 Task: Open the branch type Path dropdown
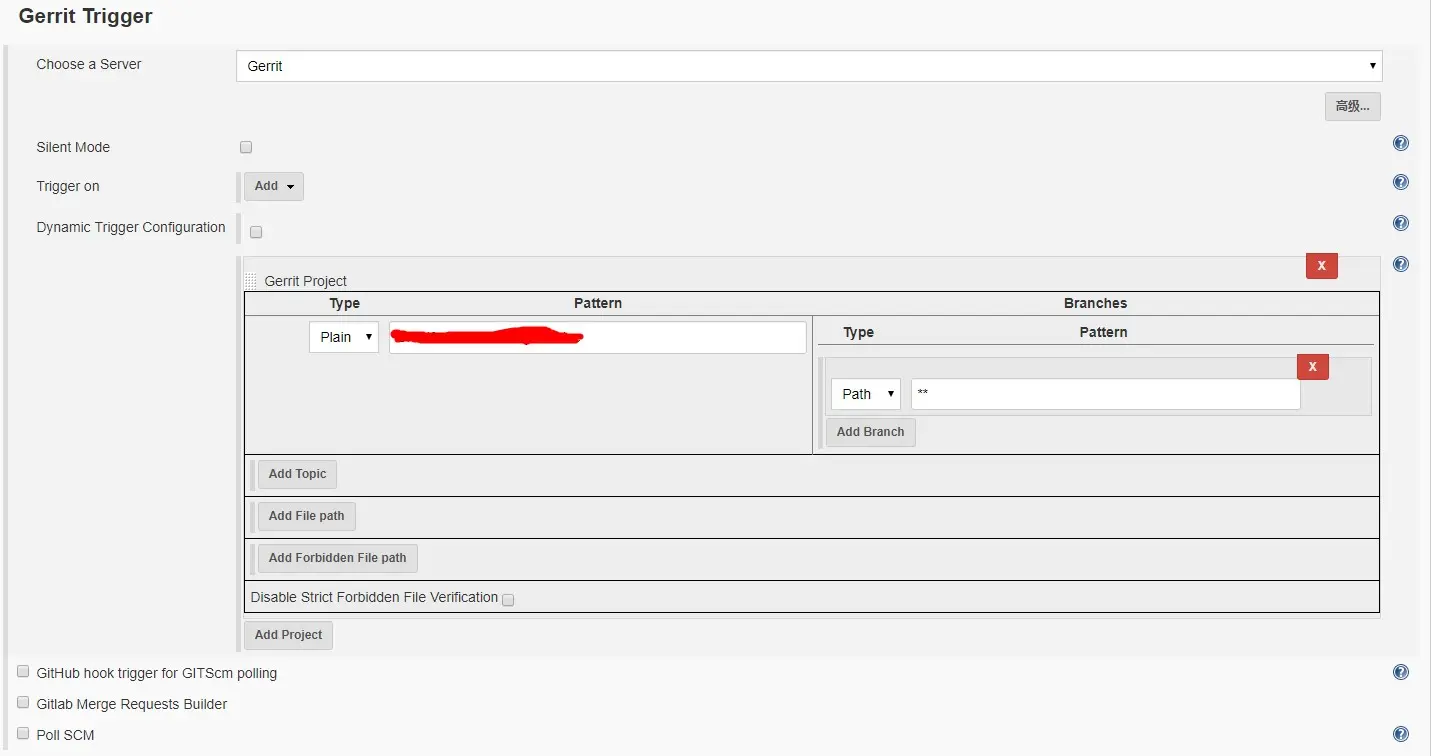[x=866, y=394]
